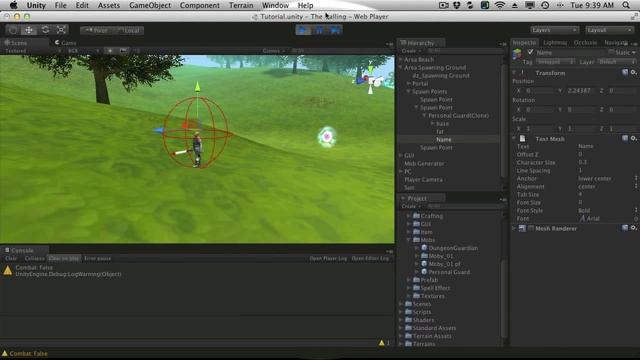Viewport: 640px width, 360px height.
Task: Open the Terrain menu in menu bar
Action: [241, 5]
